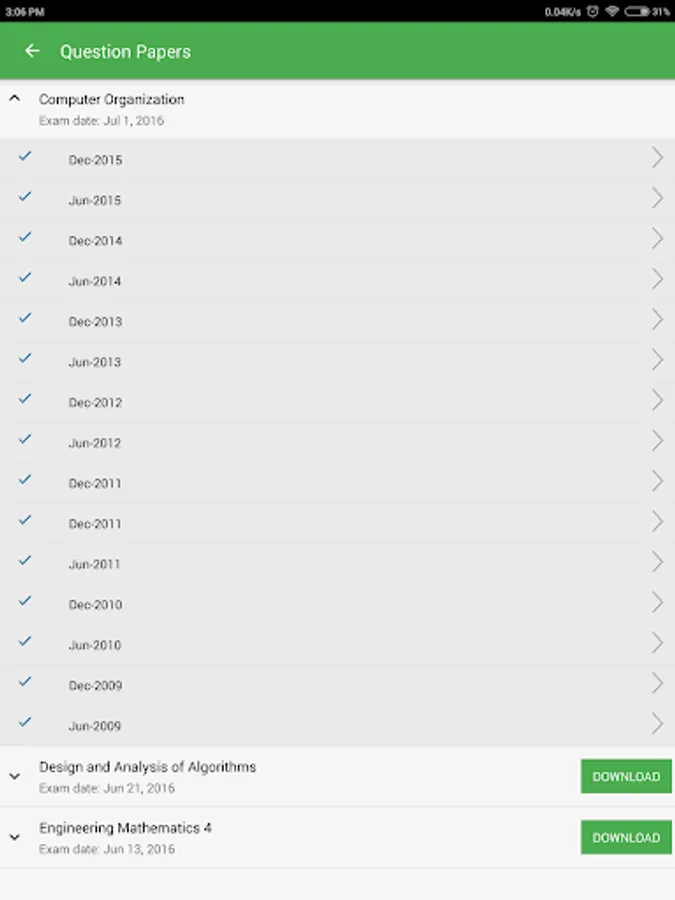The width and height of the screenshot is (675, 900).
Task: Tap the Wi-Fi icon in status bar
Action: tap(612, 11)
